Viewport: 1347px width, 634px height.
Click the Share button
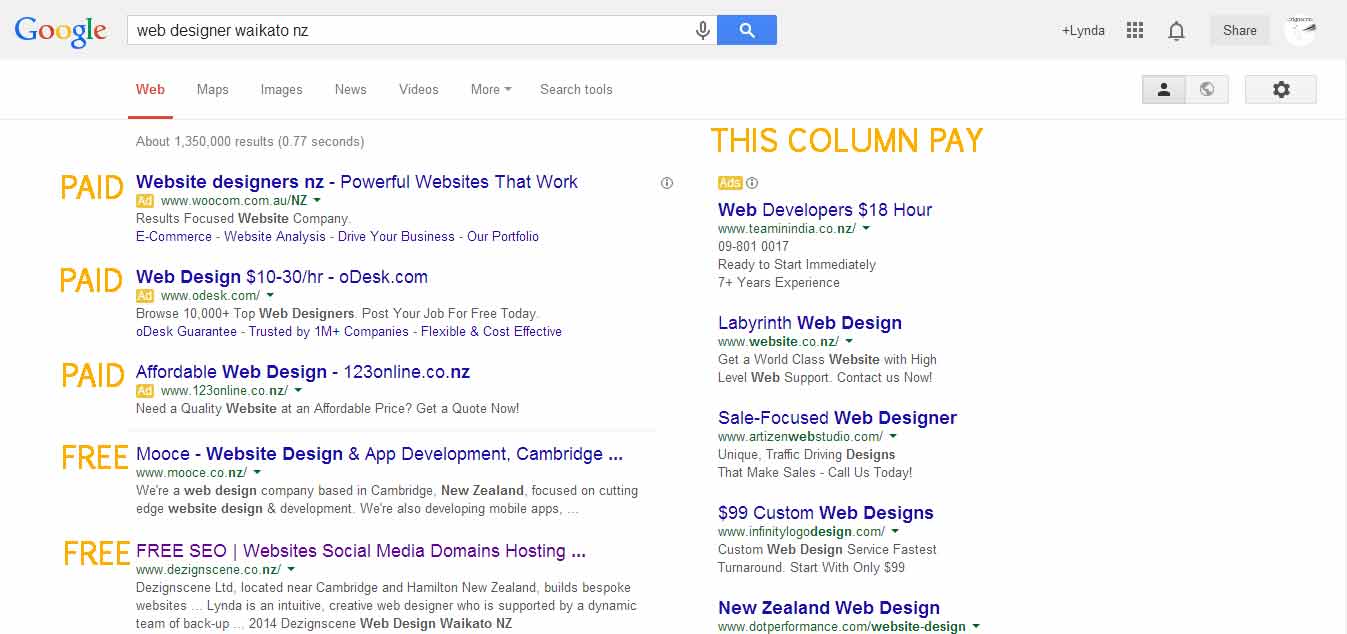(1239, 30)
